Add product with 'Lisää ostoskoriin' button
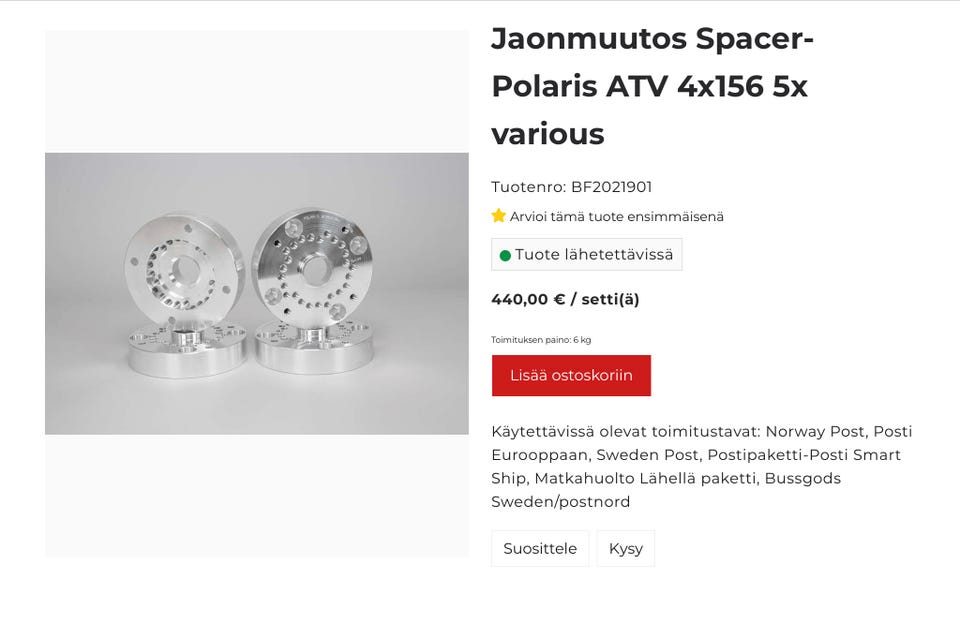960x638 pixels. tap(571, 376)
